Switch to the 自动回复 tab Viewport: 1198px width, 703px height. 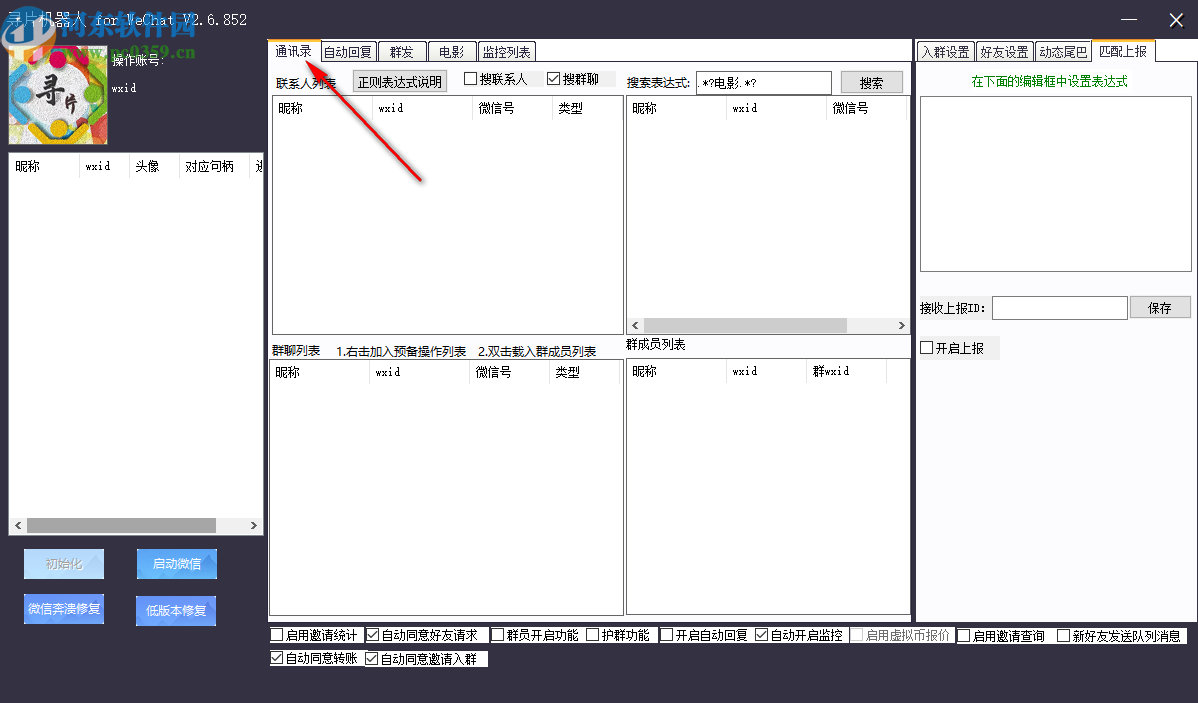pos(348,52)
